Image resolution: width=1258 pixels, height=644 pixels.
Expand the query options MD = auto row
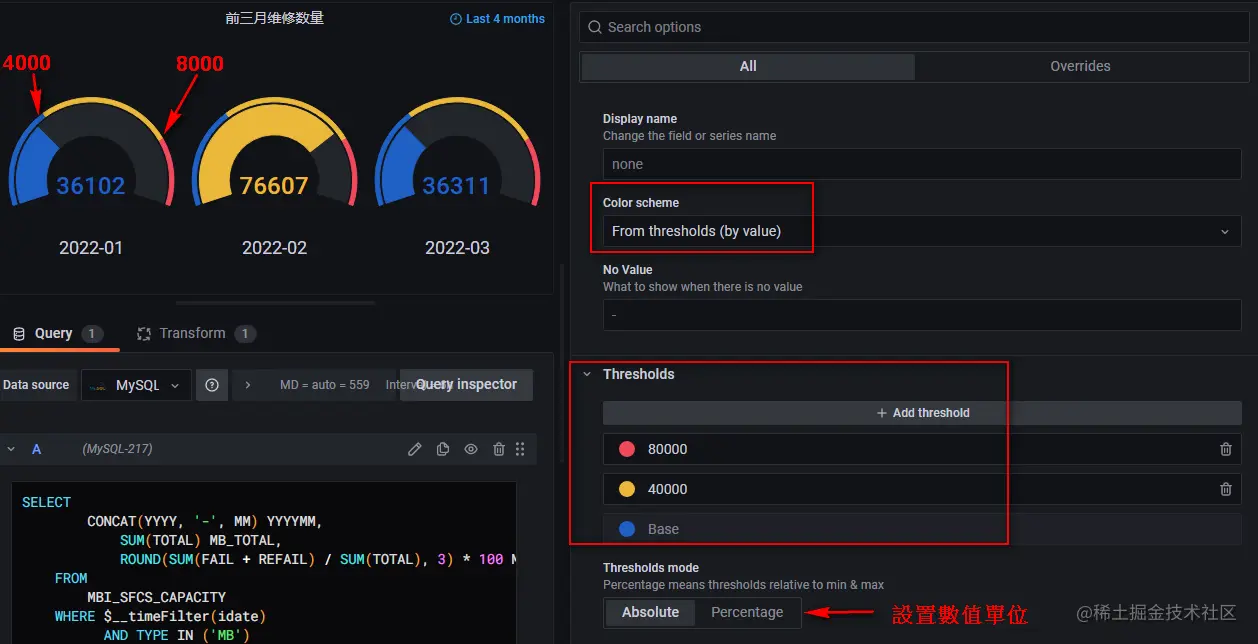coord(248,385)
